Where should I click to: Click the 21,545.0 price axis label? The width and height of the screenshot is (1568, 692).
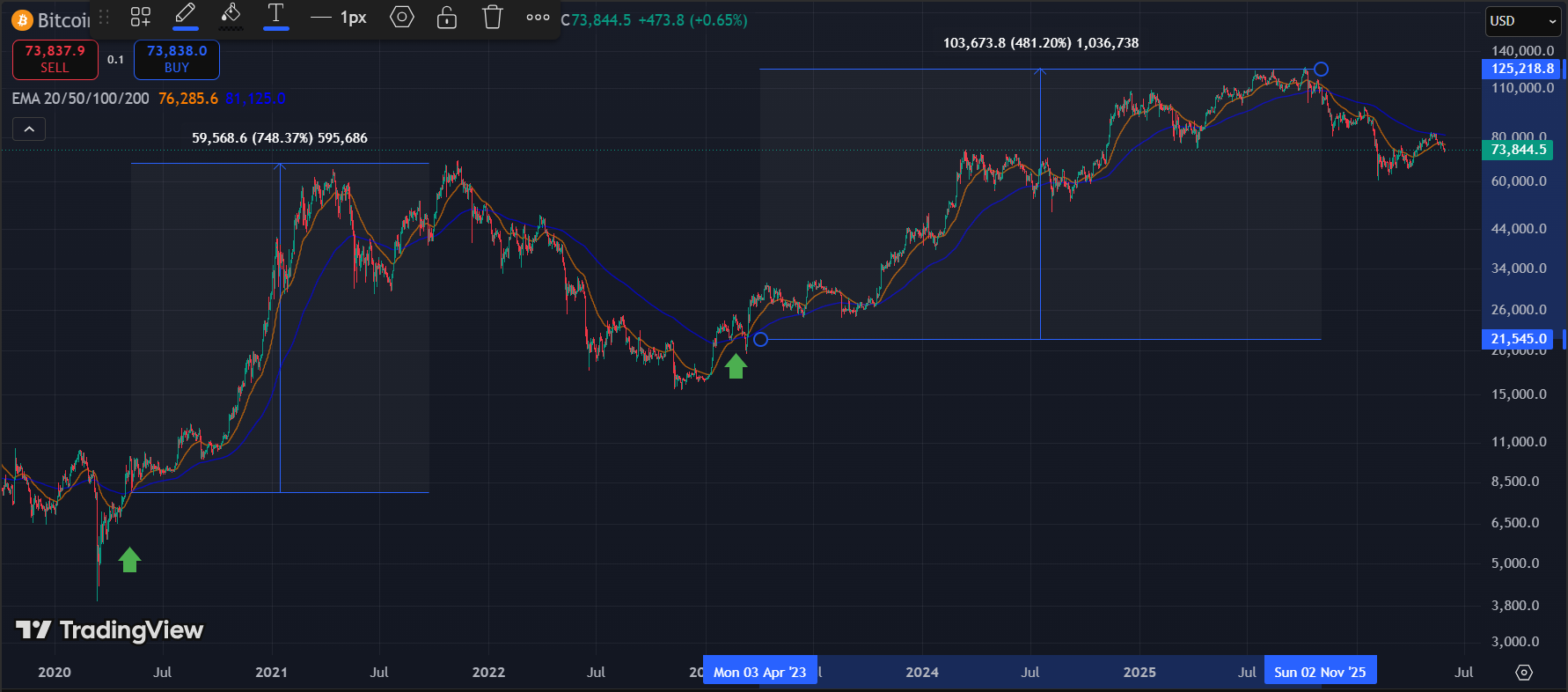(x=1518, y=339)
